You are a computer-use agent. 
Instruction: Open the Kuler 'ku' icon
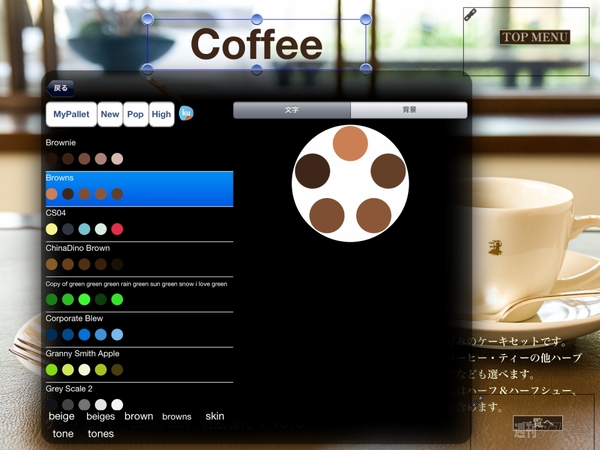pos(186,113)
